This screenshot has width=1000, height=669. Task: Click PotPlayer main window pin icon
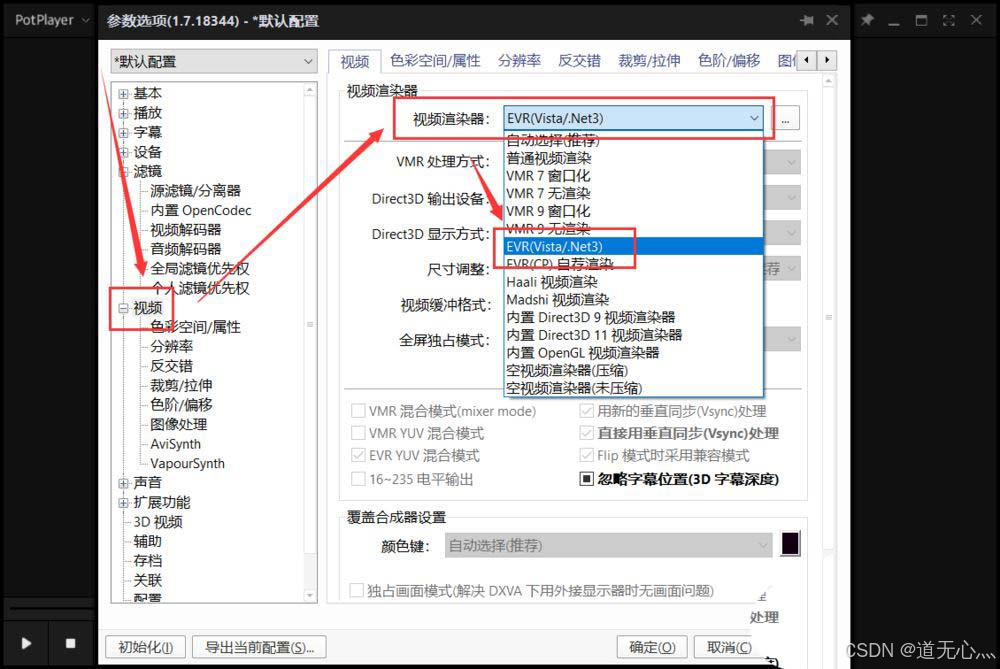click(x=867, y=20)
